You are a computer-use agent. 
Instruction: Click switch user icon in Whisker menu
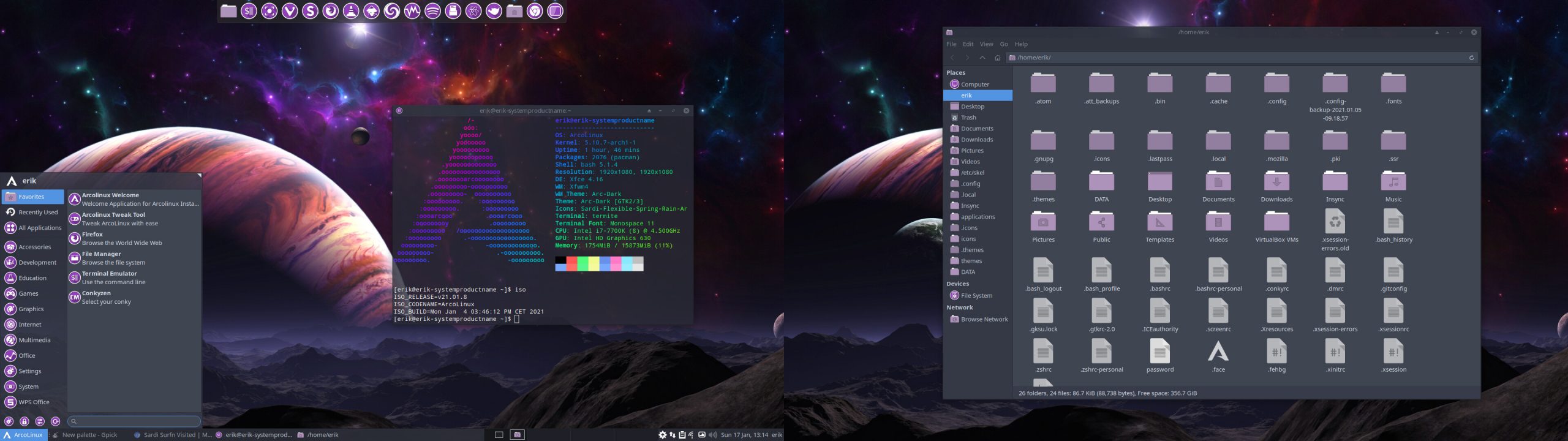[40, 421]
